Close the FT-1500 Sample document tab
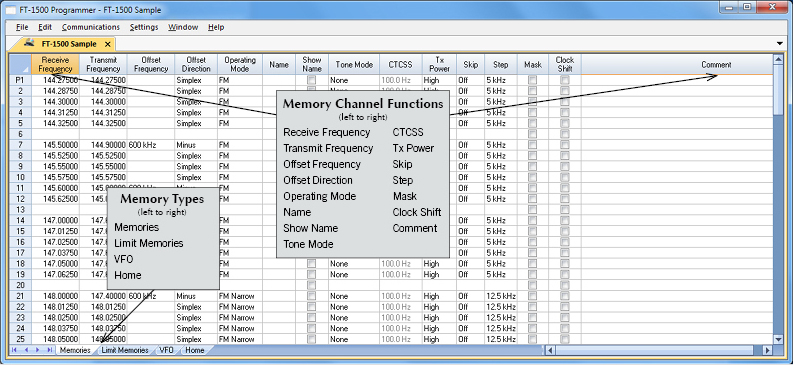Viewport: 793px width, 365px height. (x=107, y=44)
